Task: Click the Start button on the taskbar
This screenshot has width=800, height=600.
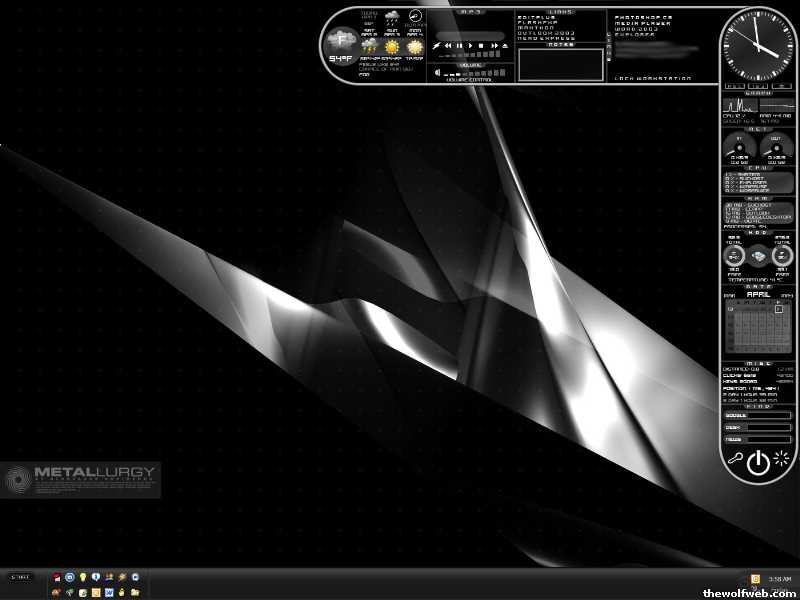Action: coord(18,577)
